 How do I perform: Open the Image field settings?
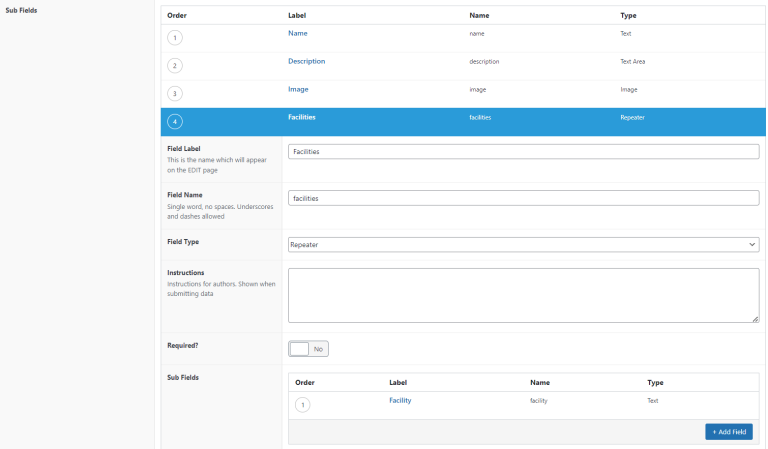point(298,89)
